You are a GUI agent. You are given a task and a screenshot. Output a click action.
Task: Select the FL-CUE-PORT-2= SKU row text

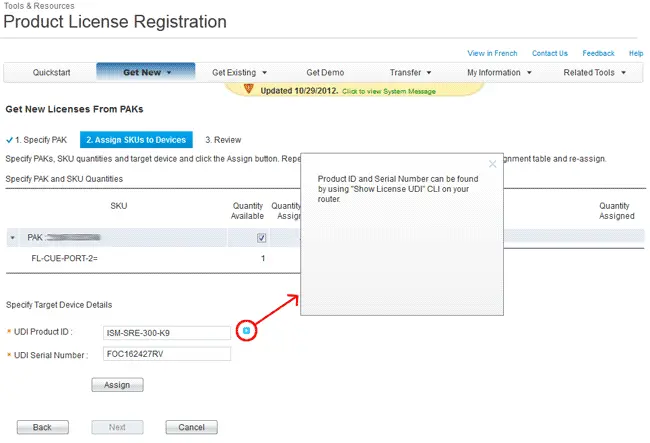coord(64,259)
